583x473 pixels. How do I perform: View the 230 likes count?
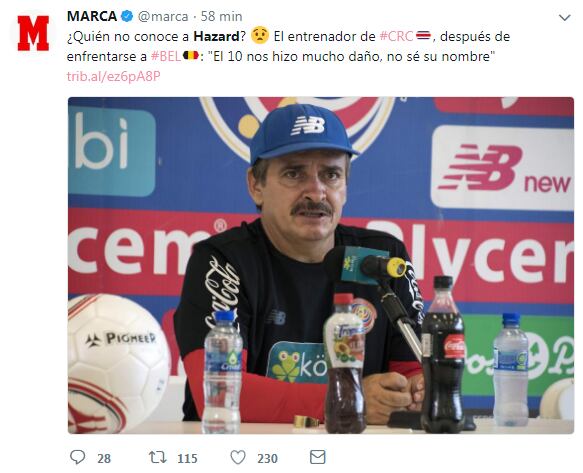point(267,458)
